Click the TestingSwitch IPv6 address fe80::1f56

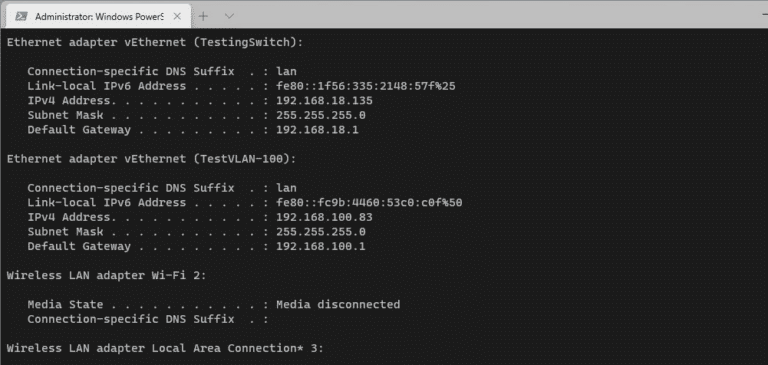pyautogui.click(x=366, y=86)
